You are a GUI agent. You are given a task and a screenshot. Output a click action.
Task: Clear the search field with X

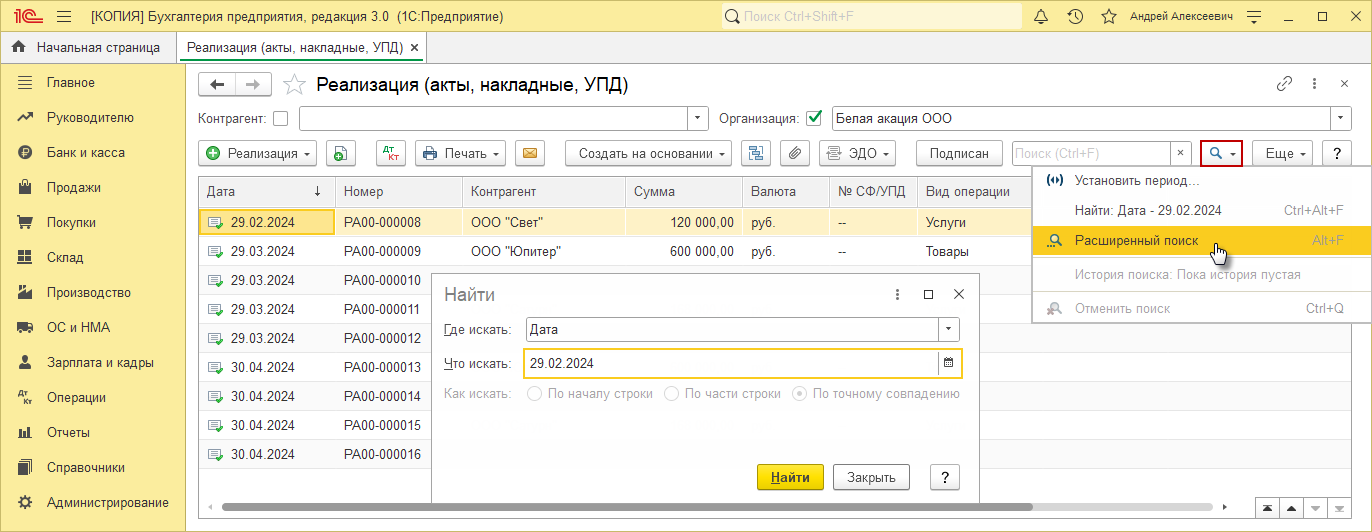tap(1181, 153)
